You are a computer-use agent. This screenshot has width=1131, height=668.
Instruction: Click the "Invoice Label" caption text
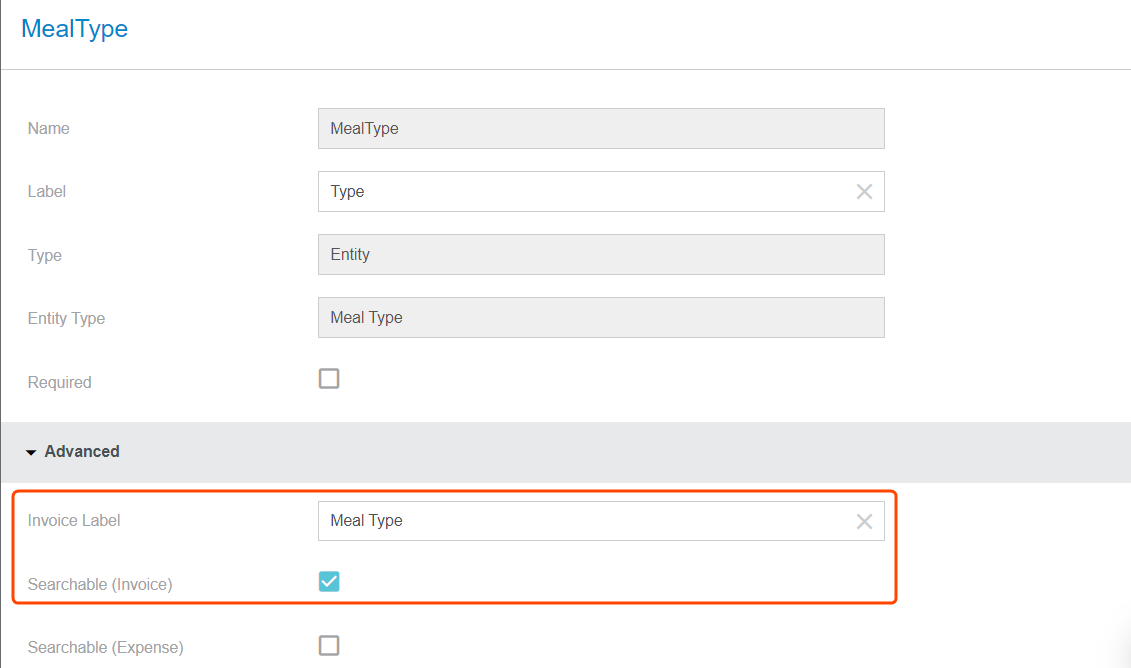coord(74,521)
